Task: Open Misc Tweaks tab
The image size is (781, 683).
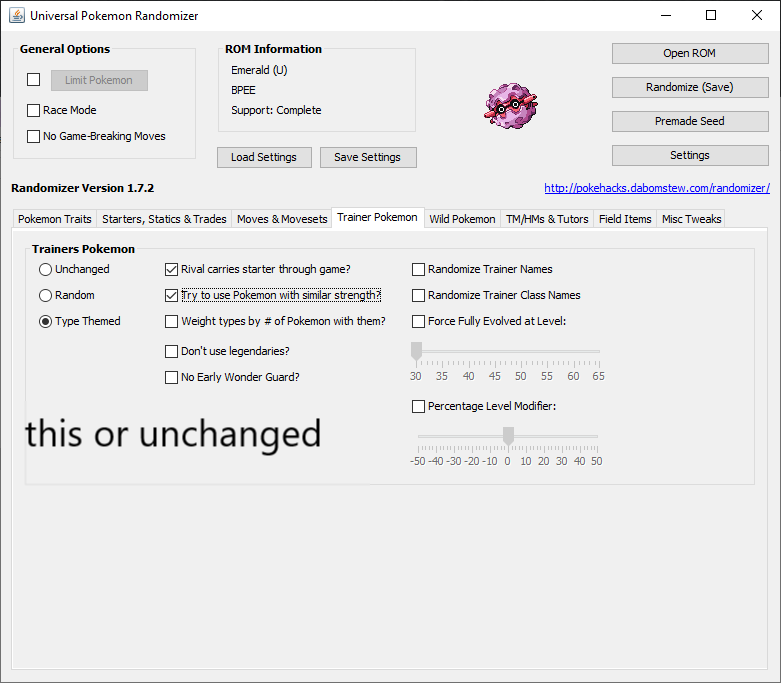Action: pos(691,219)
